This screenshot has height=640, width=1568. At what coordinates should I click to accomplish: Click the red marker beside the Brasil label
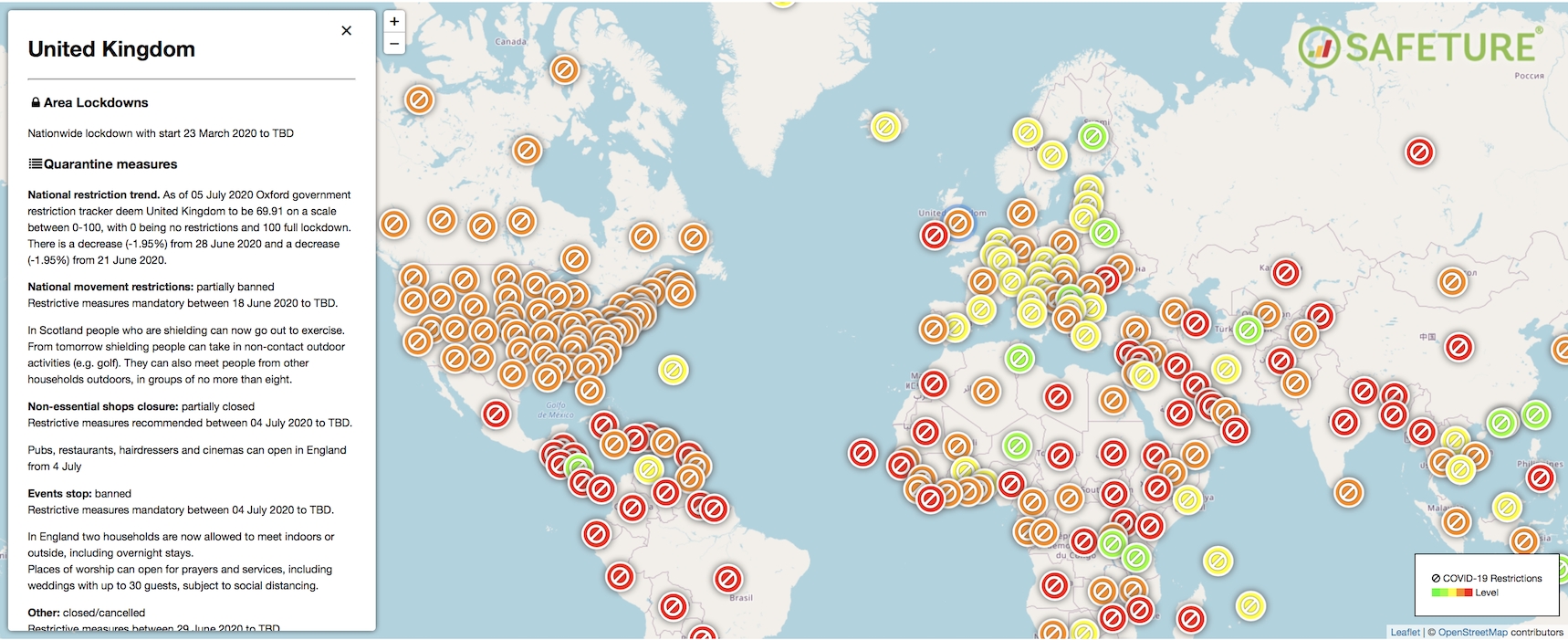(x=727, y=579)
